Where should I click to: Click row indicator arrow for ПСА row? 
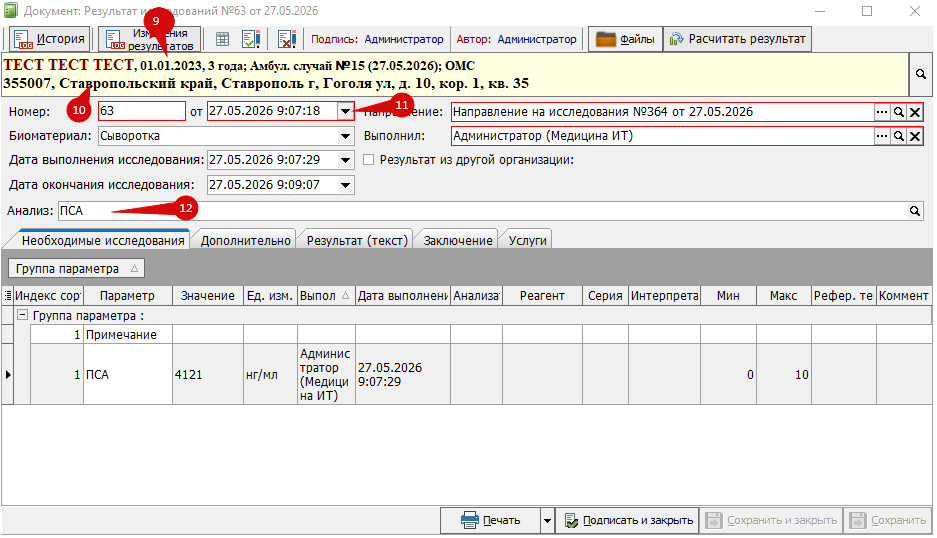point(8,375)
